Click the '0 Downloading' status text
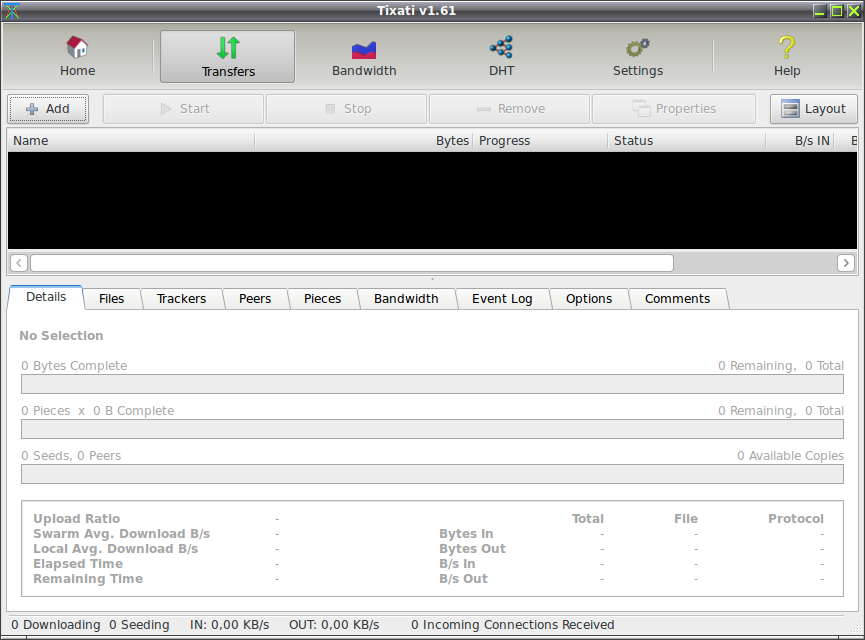Screen dimensions: 865x640 tap(56, 625)
